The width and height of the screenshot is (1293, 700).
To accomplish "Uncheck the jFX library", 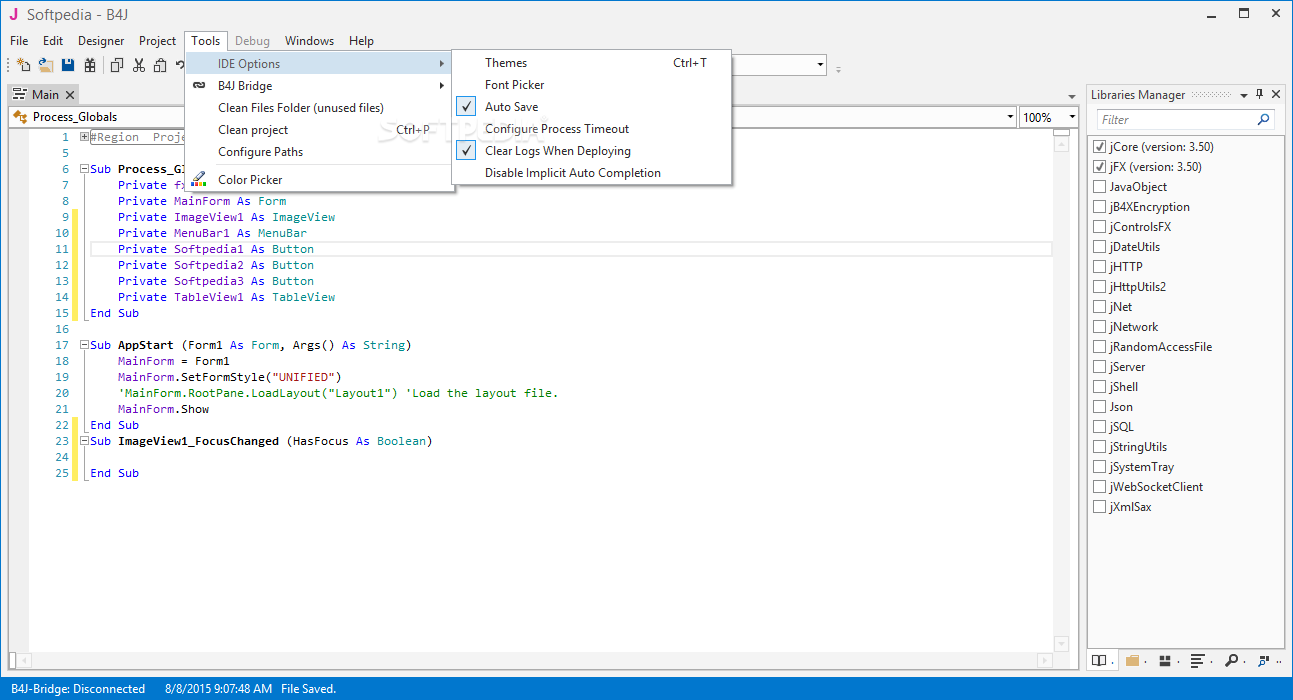I will click(x=1100, y=167).
